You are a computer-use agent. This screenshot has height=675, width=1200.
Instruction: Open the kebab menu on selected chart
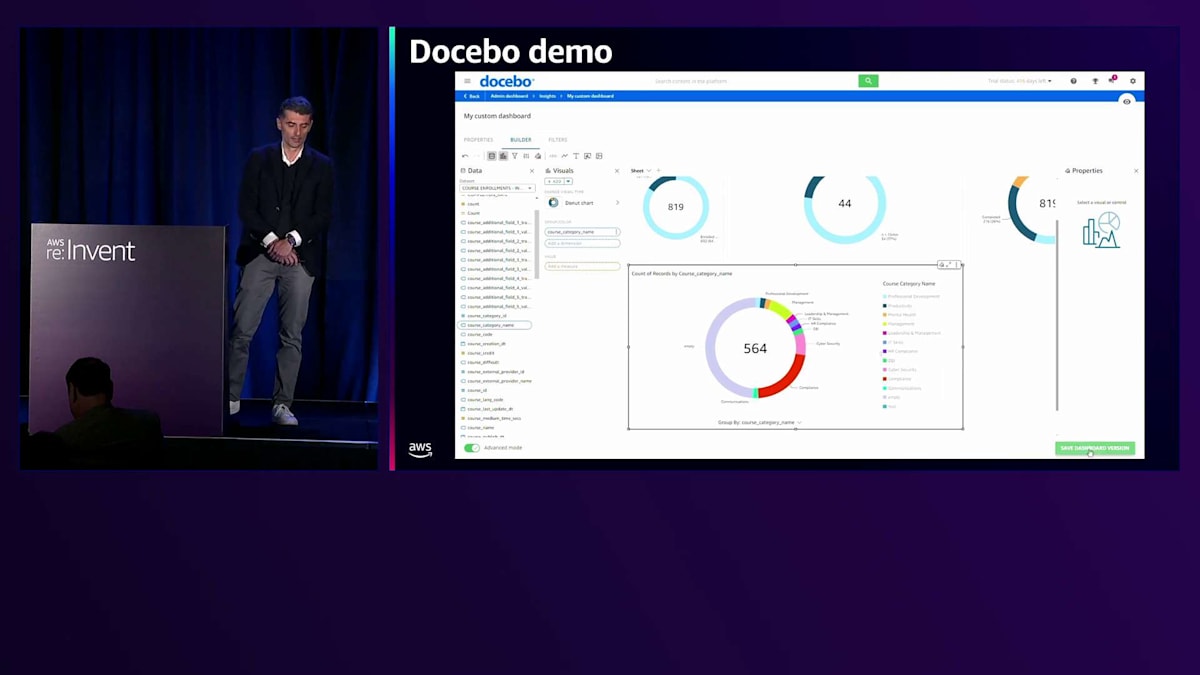pos(959,265)
